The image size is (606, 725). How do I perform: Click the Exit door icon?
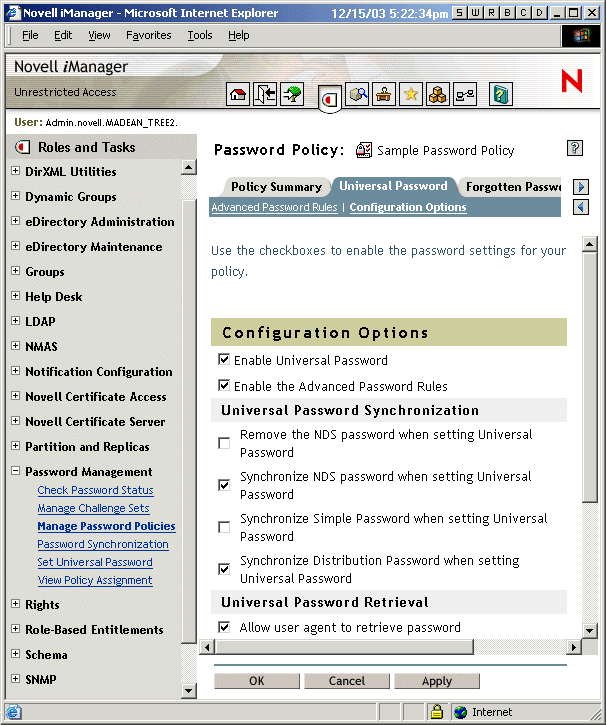pyautogui.click(x=265, y=94)
